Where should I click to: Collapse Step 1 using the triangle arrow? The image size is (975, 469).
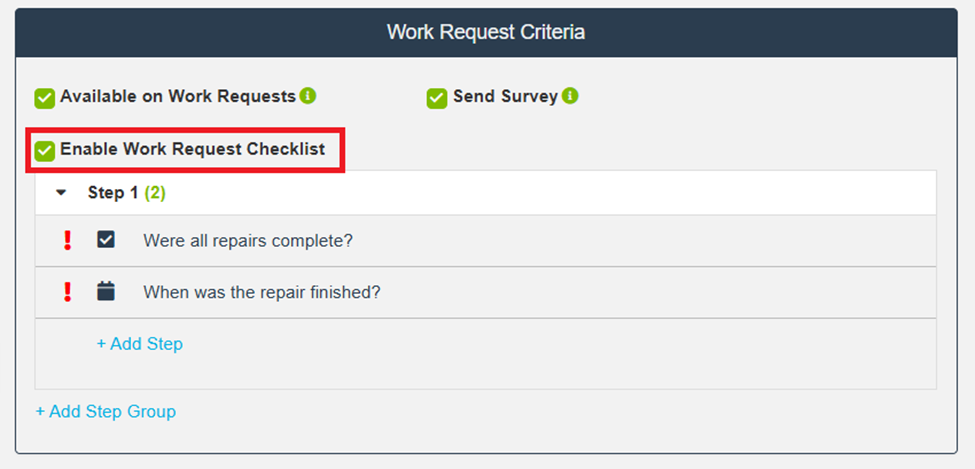coord(61,193)
